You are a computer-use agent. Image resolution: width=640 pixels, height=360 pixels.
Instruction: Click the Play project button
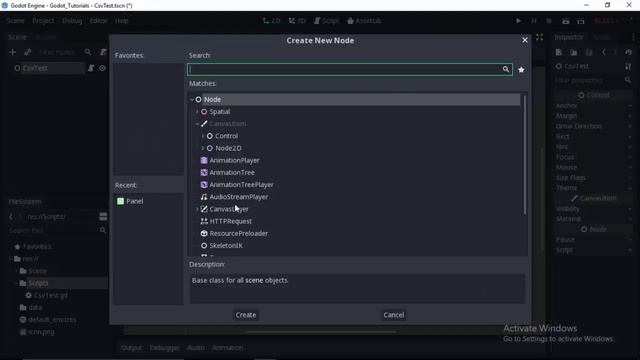tap(518, 21)
